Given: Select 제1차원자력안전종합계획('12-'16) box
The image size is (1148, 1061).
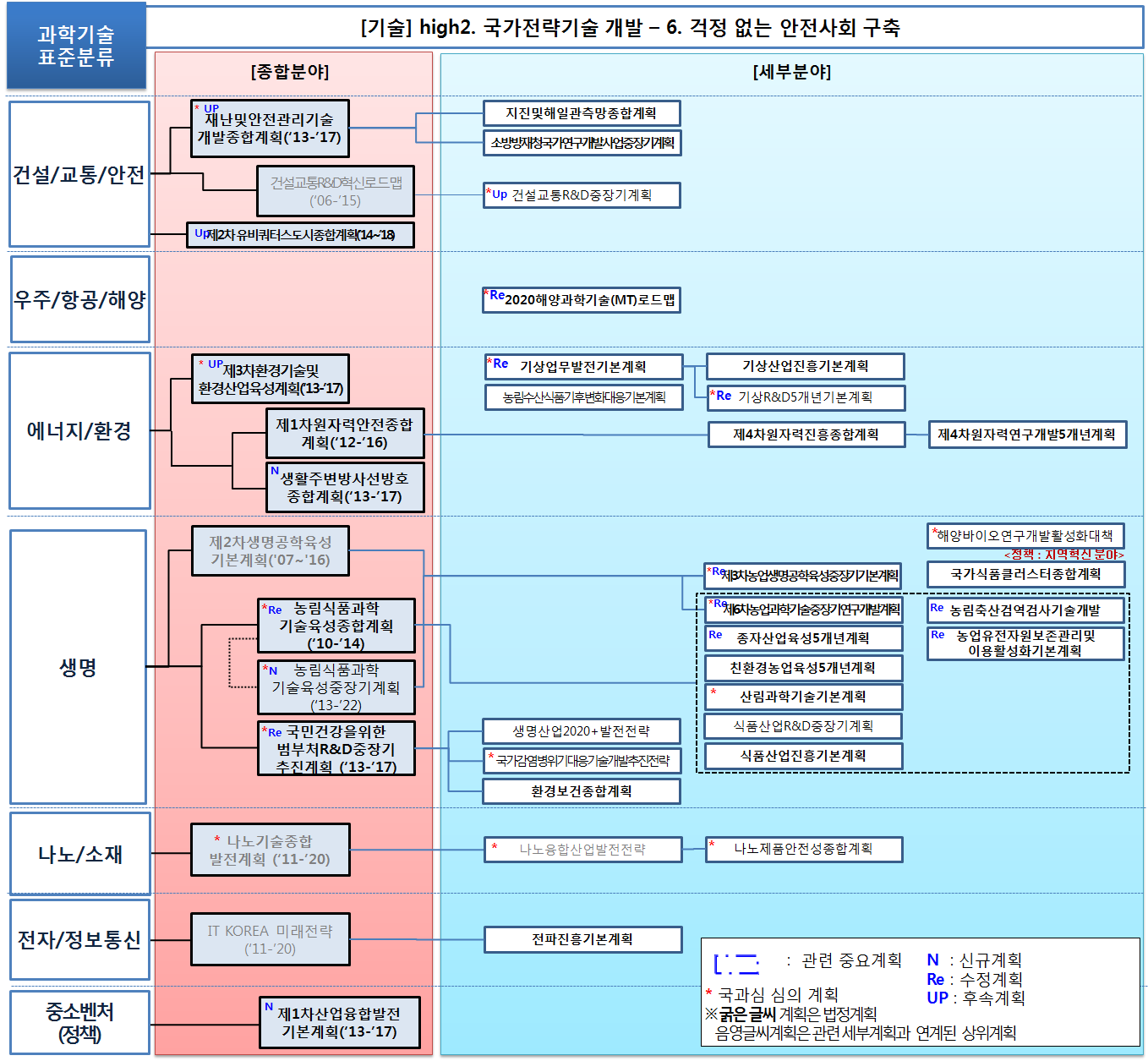Looking at the screenshot, I should click(345, 434).
